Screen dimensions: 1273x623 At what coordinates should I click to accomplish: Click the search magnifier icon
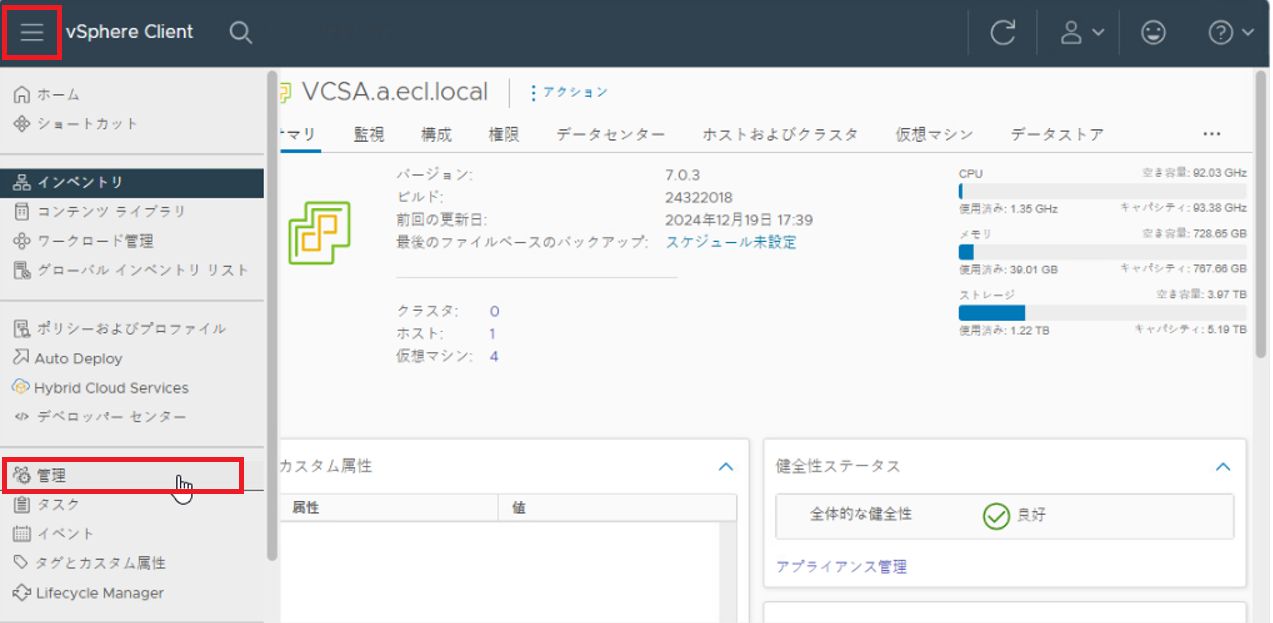coord(240,32)
